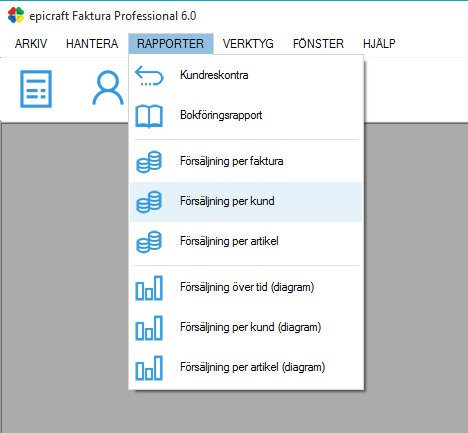468x433 pixels.
Task: Open the FÖNSTER menu
Action: point(318,44)
